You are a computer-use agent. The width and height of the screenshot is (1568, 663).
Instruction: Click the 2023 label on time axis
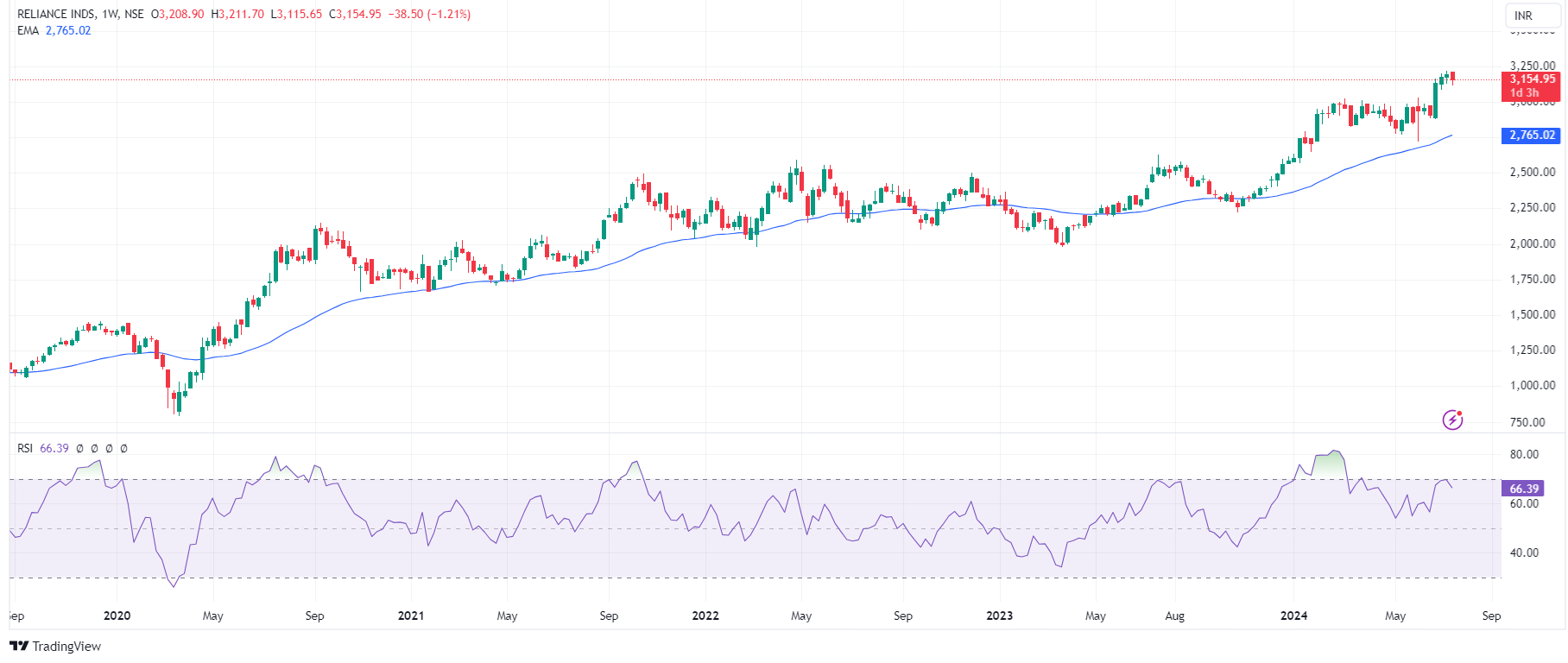[x=999, y=616]
